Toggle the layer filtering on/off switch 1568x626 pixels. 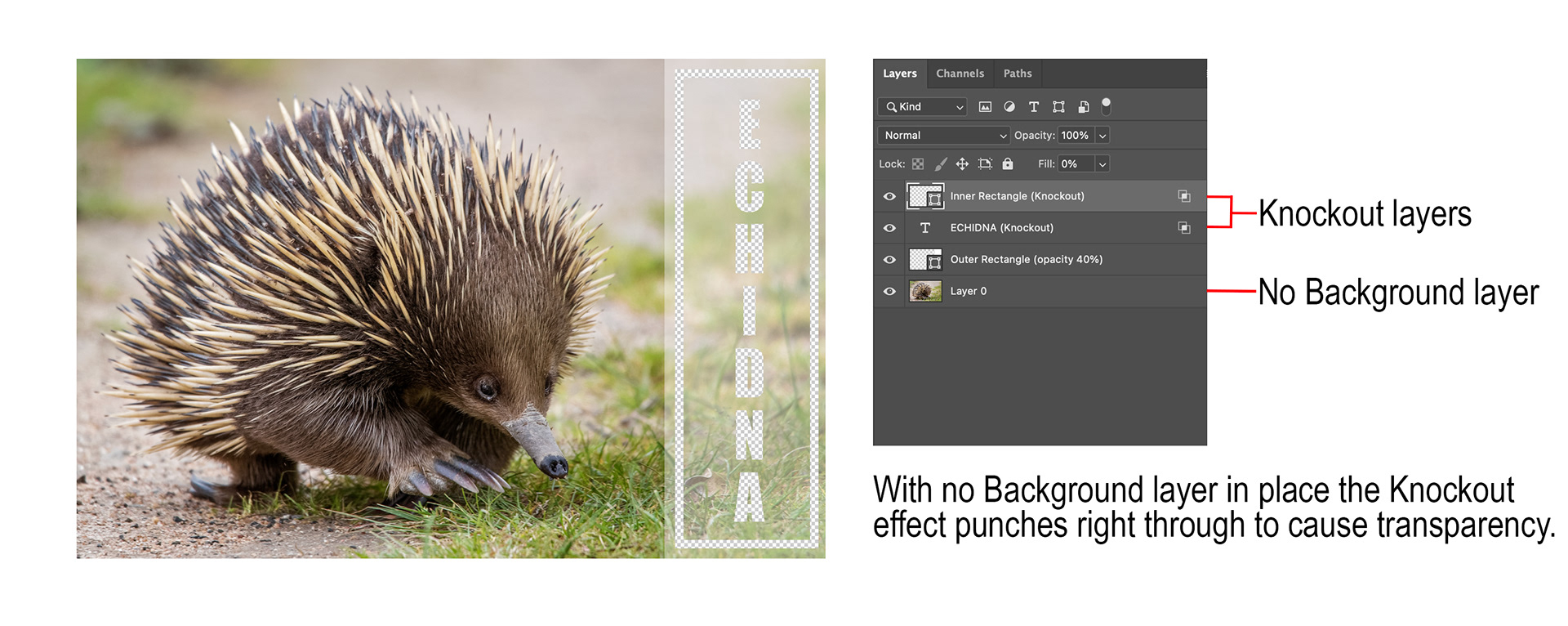pyautogui.click(x=1106, y=105)
